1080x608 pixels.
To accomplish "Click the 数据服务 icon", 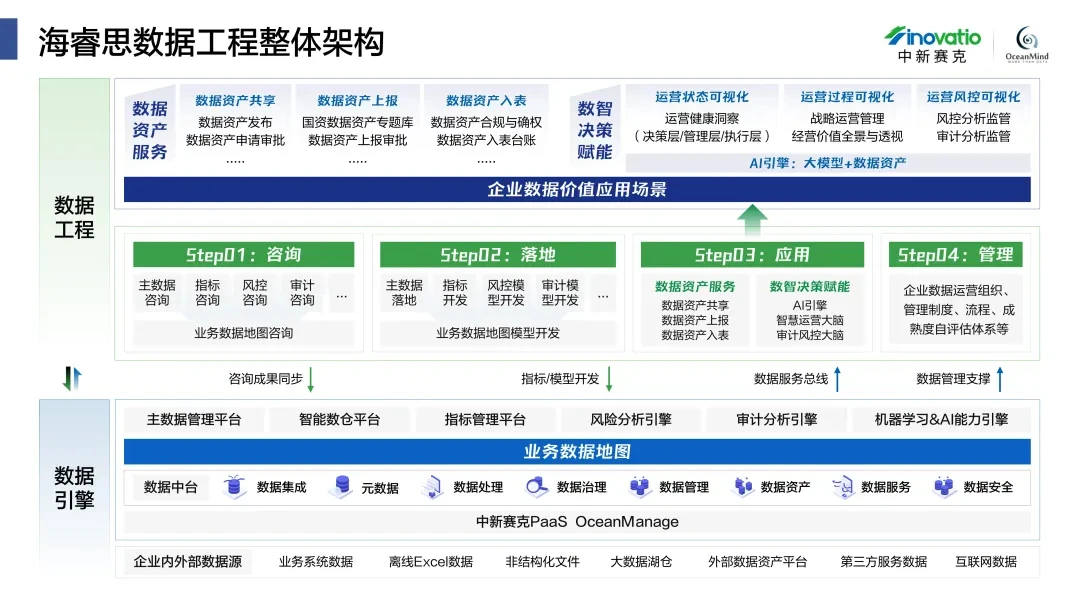I will [843, 487].
